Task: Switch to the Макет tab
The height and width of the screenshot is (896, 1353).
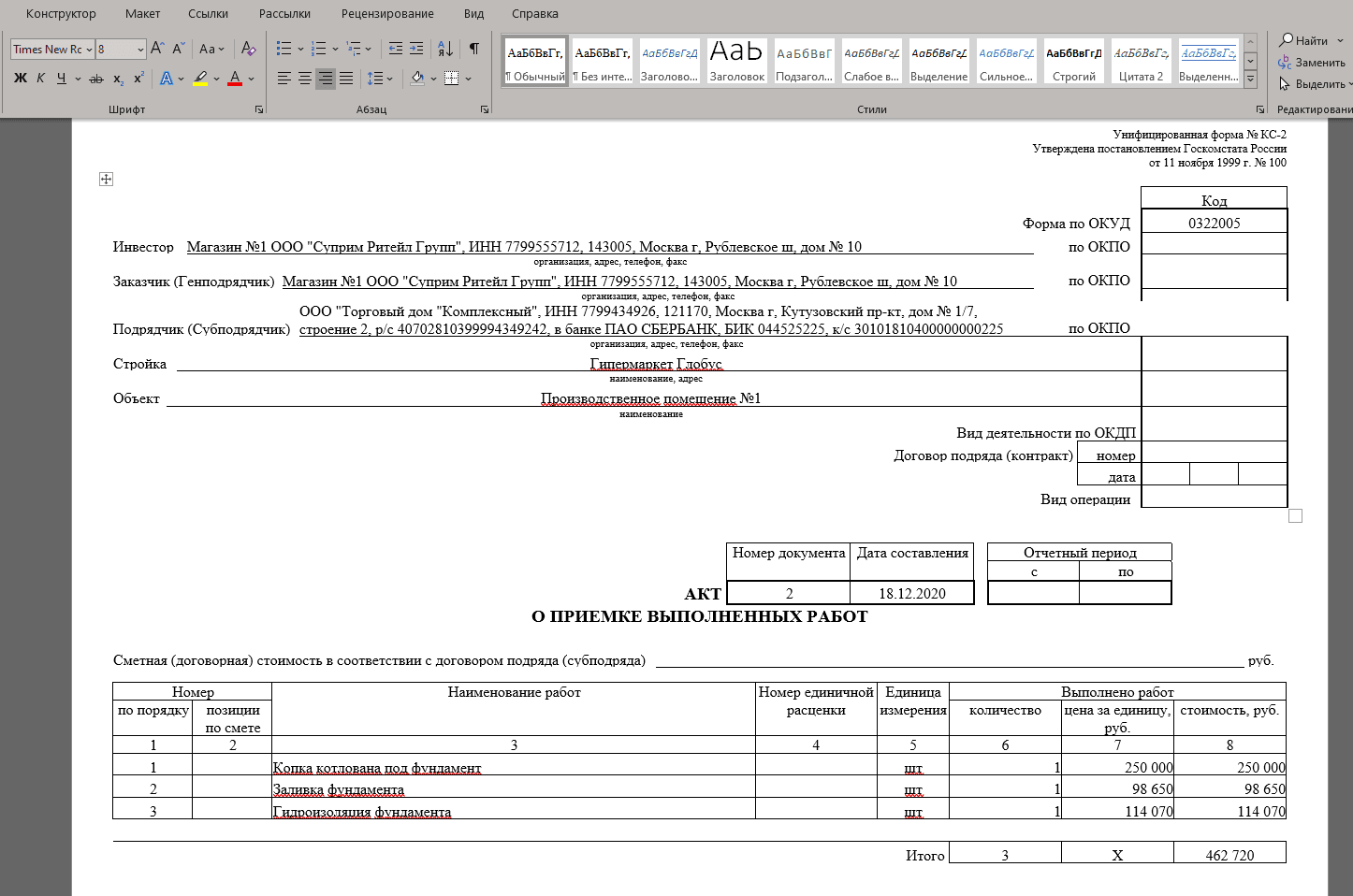Action: 143,14
